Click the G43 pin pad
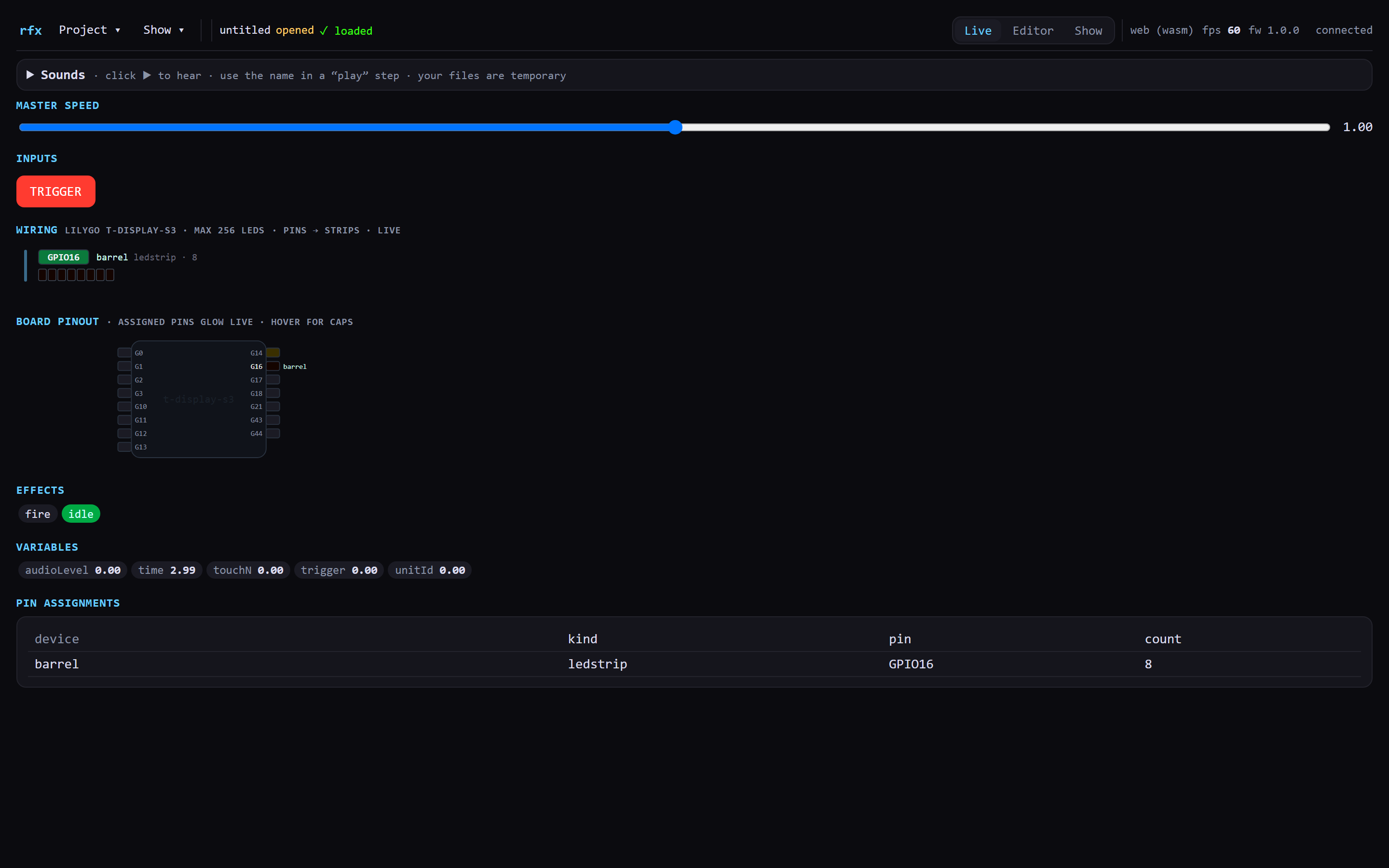 tap(273, 420)
